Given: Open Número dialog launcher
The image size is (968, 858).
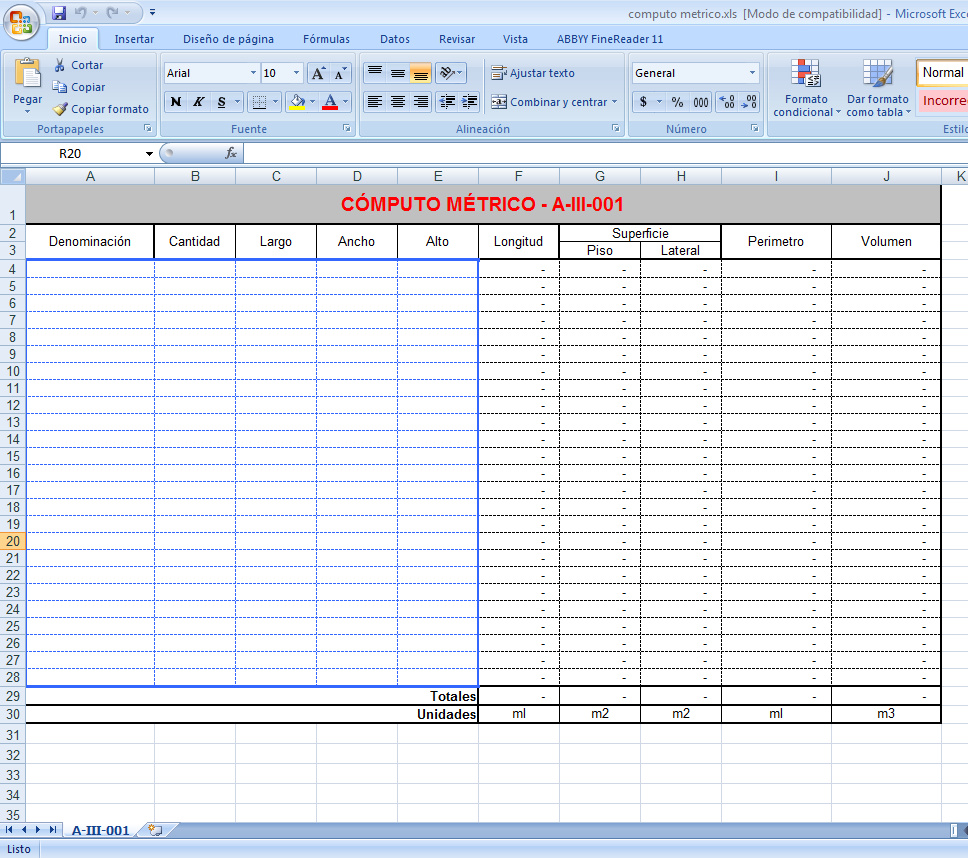Looking at the screenshot, I should 754,128.
